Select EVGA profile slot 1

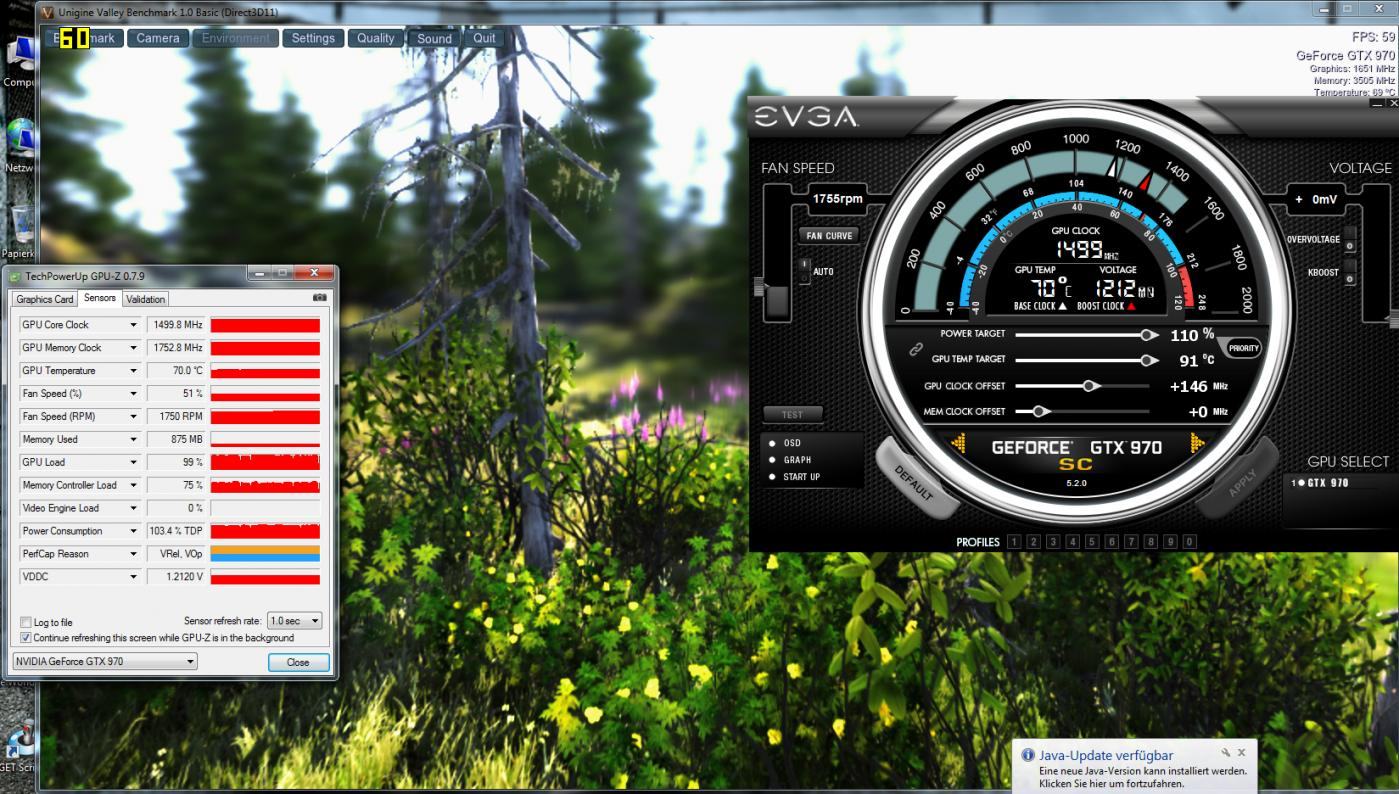coord(1013,542)
